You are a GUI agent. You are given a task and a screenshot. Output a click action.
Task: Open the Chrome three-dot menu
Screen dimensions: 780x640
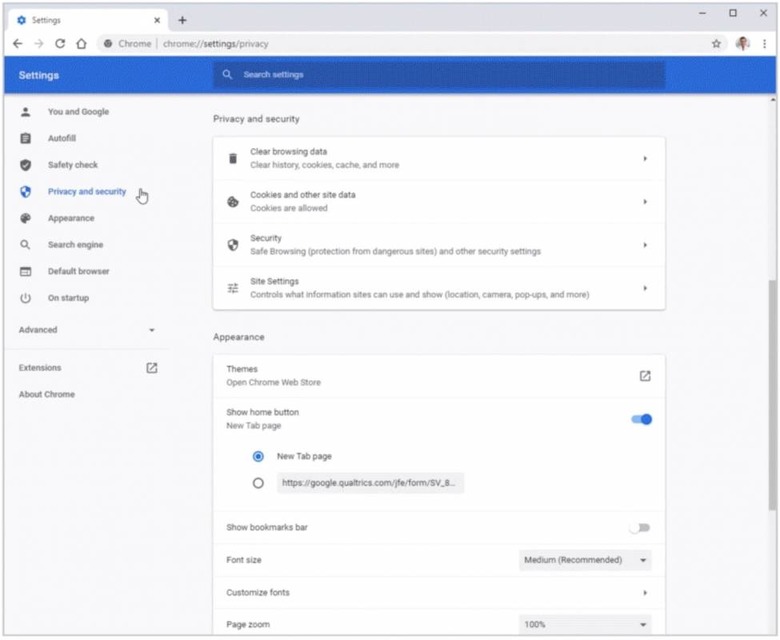tap(763, 44)
